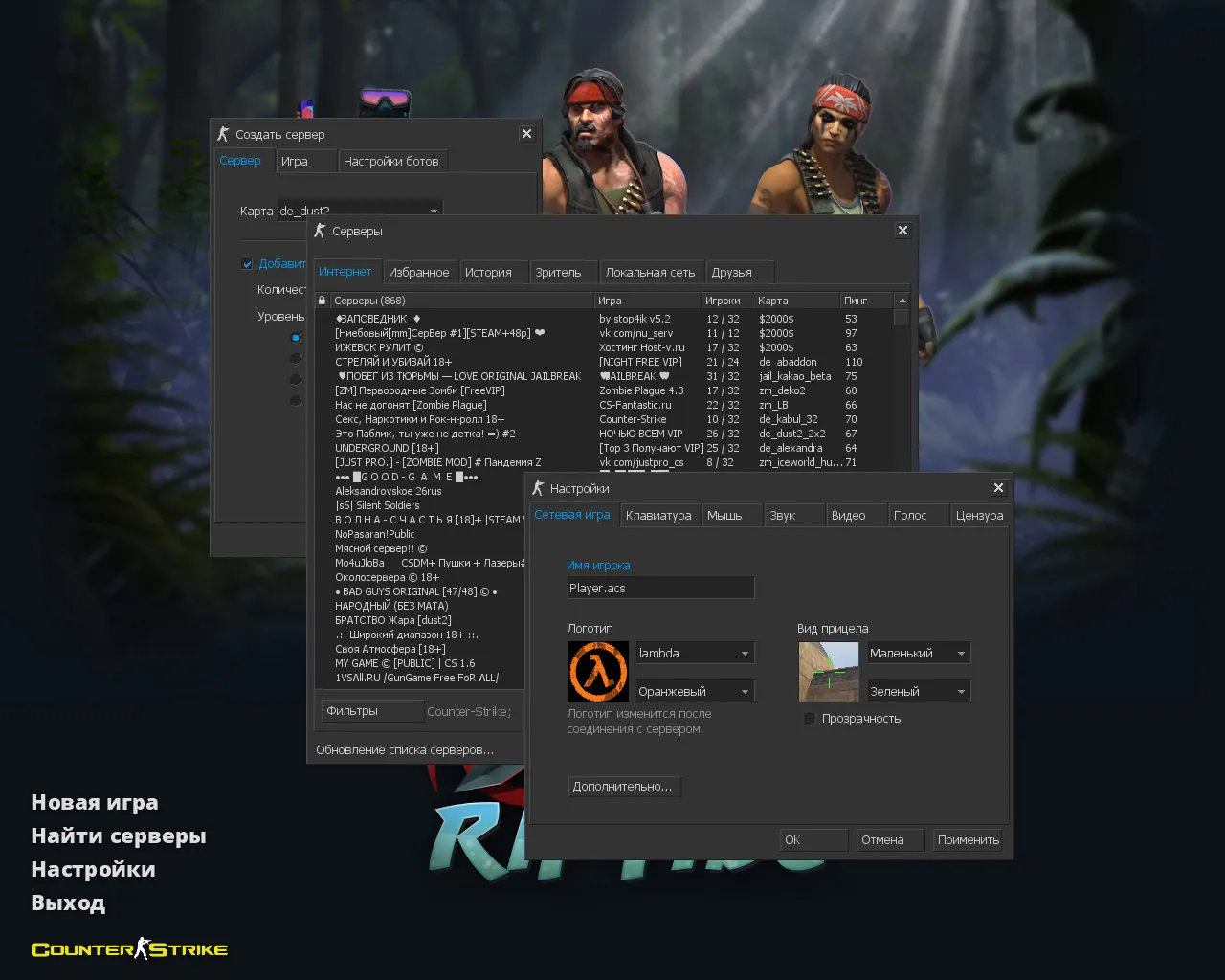Click the orange lambda logo preview
This screenshot has height=980, width=1225.
click(597, 671)
